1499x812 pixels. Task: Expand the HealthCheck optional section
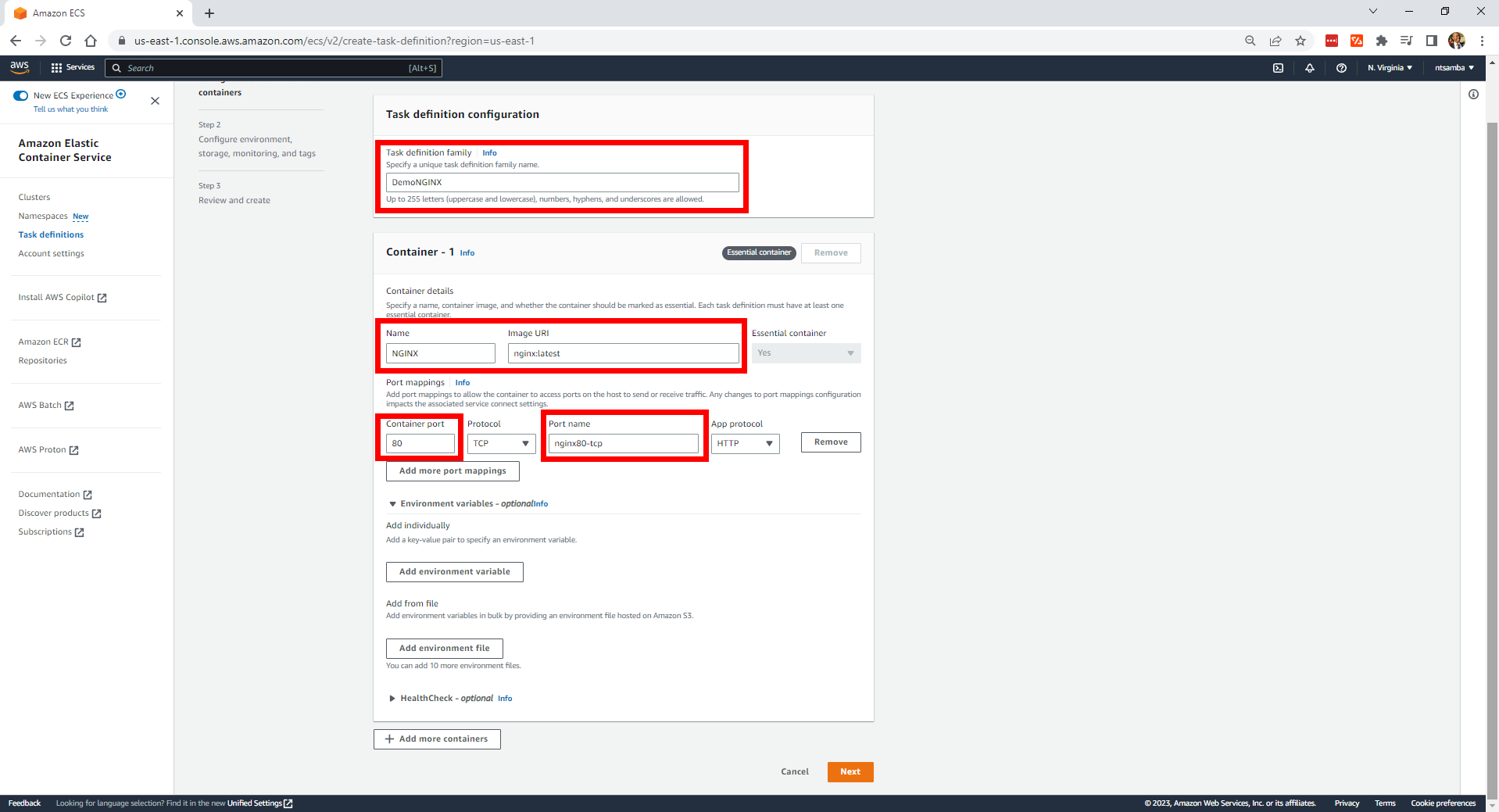click(x=392, y=699)
